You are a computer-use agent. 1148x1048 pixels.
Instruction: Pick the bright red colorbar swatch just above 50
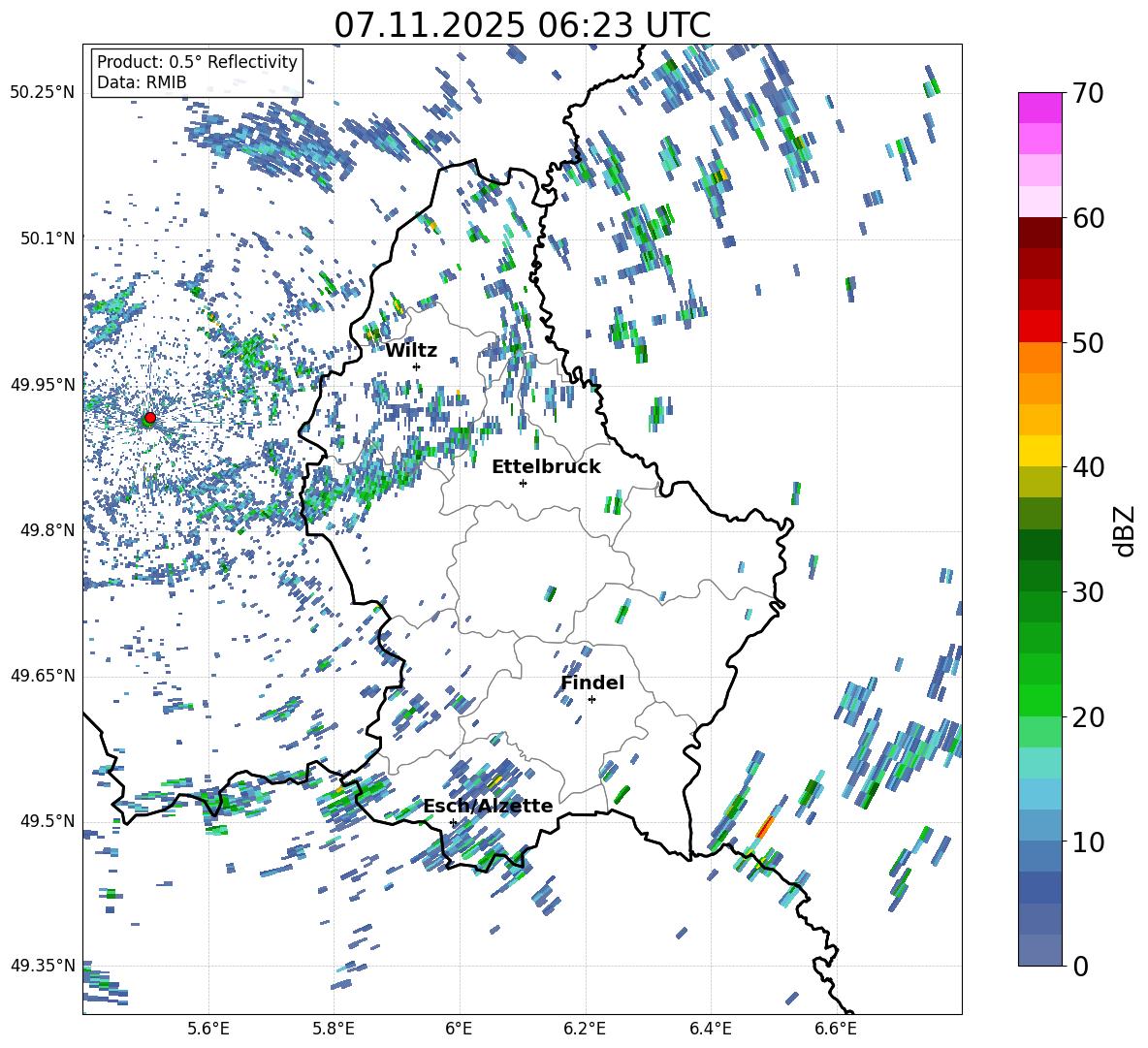pyautogui.click(x=1040, y=326)
